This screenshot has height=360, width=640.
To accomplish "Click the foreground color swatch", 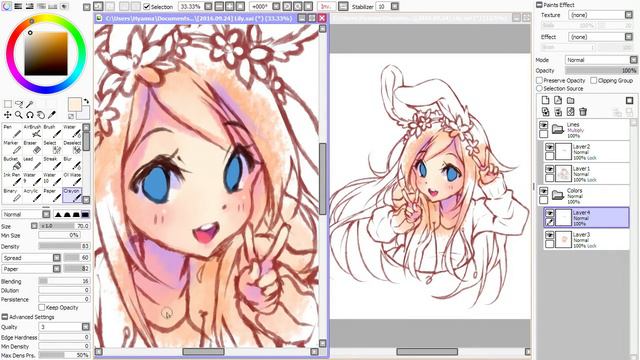I will (x=75, y=104).
